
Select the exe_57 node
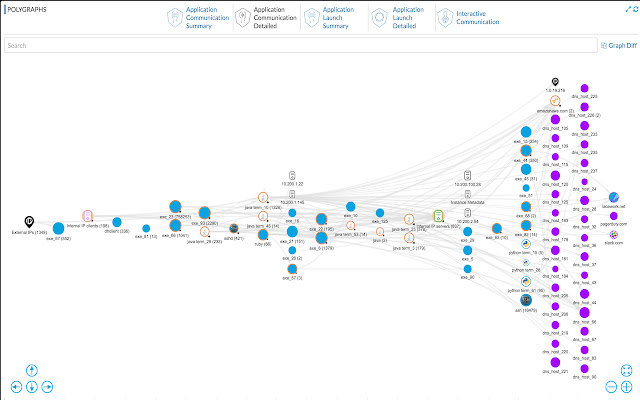(x=292, y=269)
